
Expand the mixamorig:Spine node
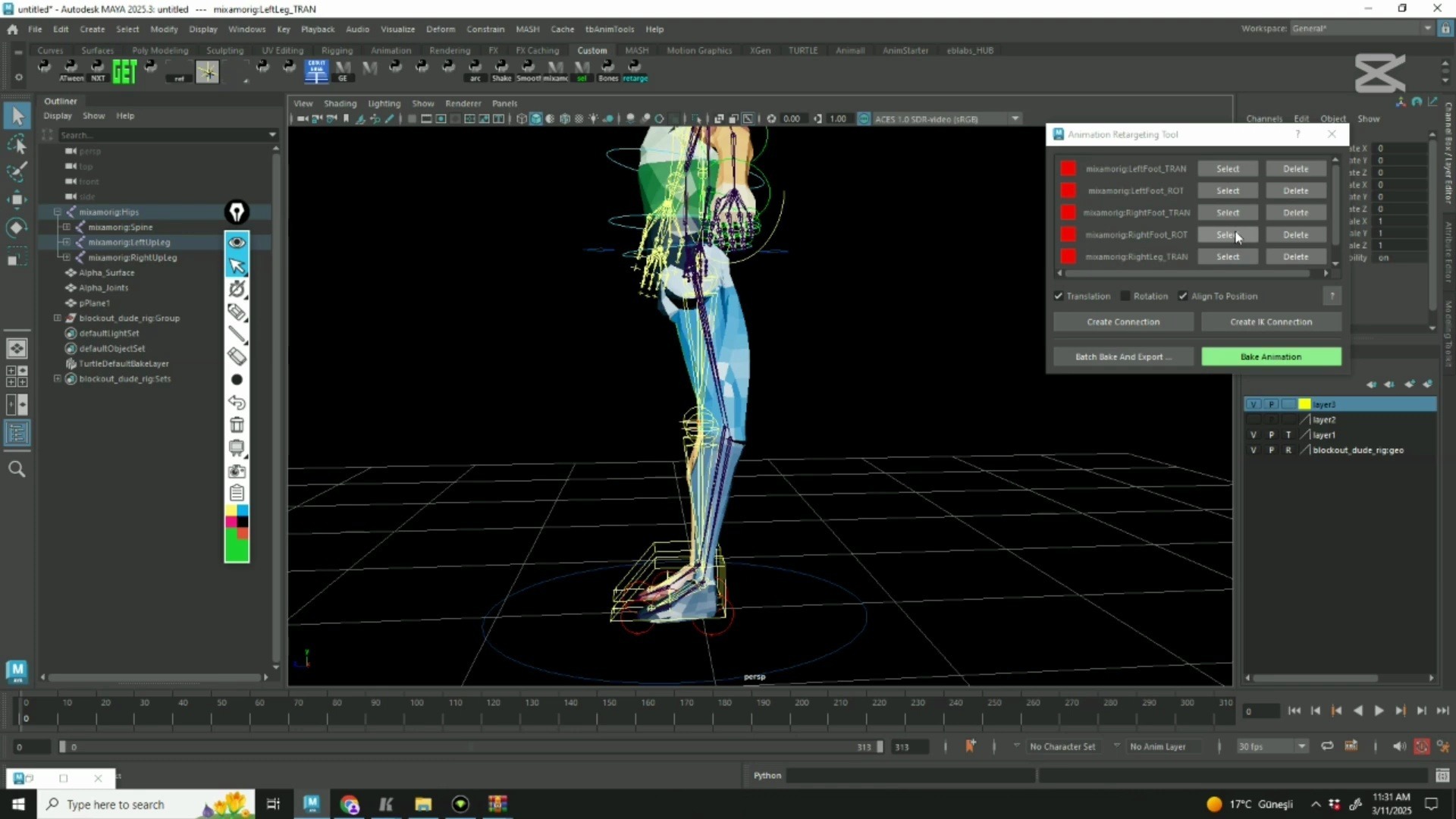[66, 227]
